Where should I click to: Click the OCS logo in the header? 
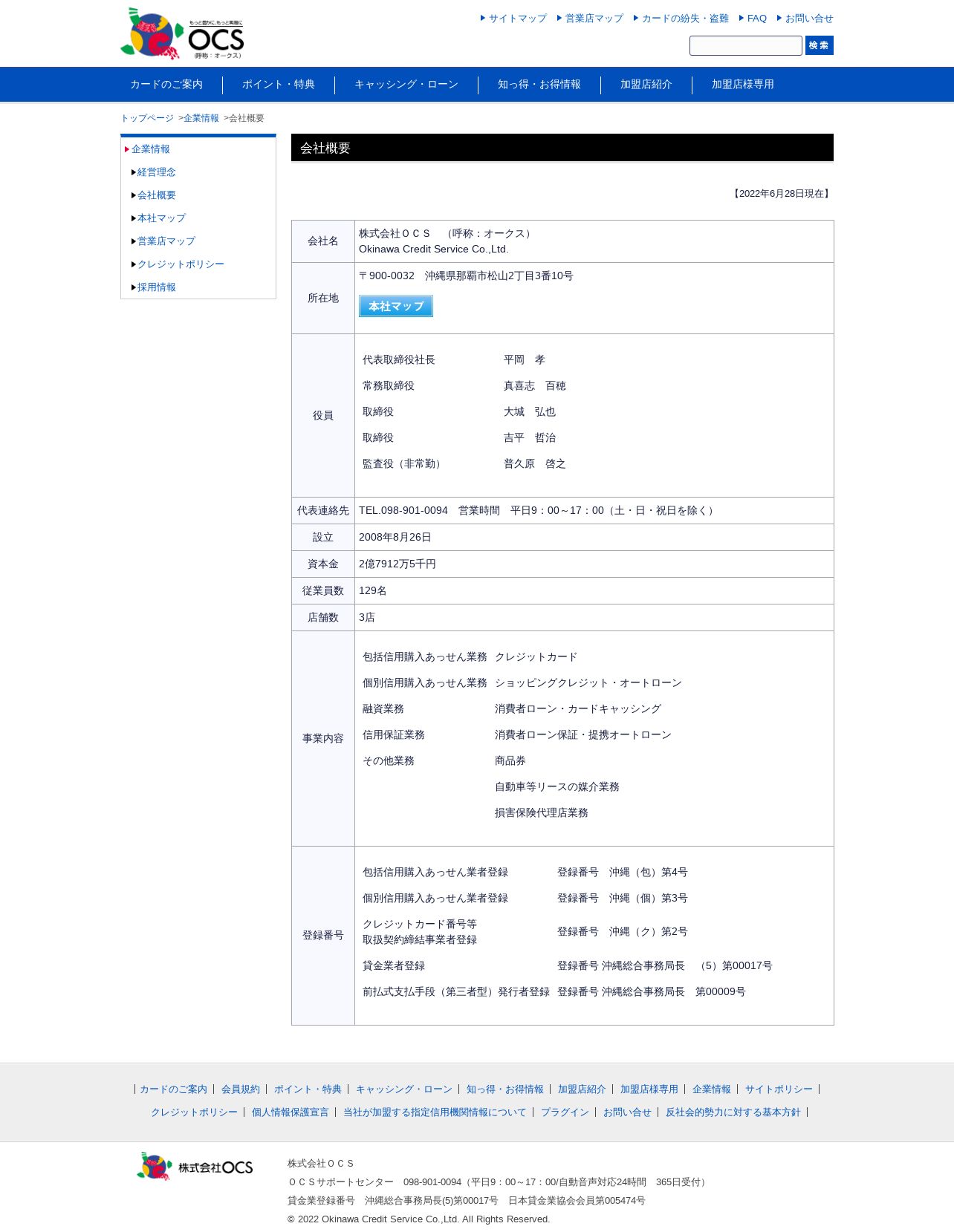point(182,33)
